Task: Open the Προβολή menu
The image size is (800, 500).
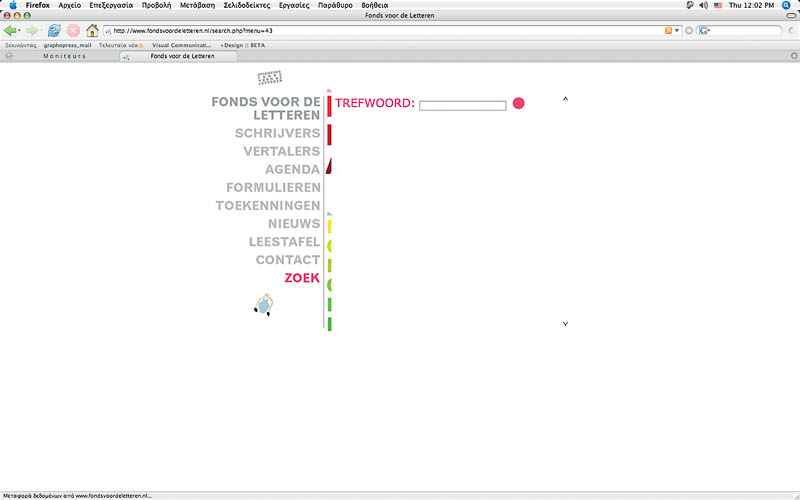Action: [156, 5]
